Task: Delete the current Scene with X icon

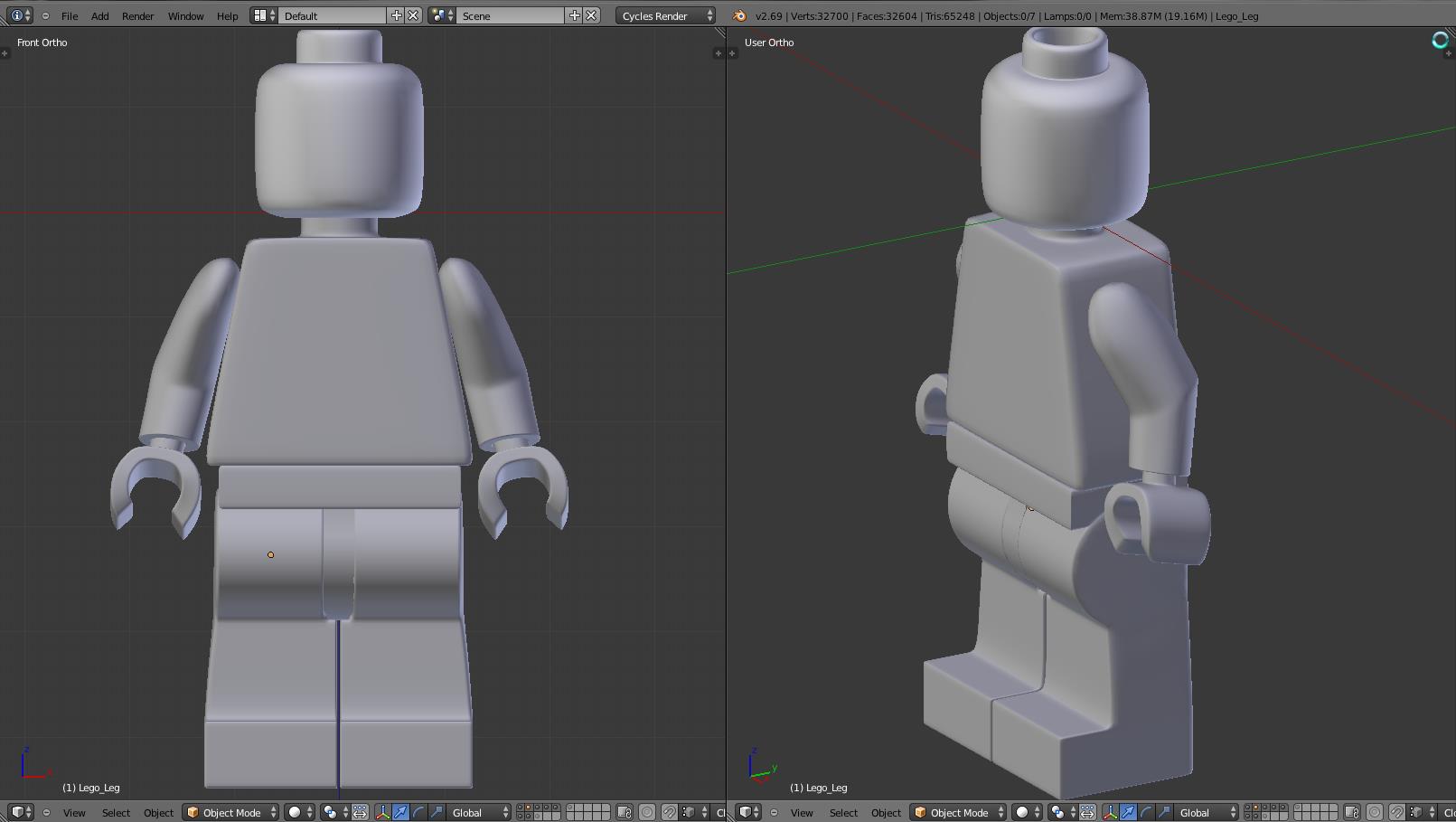Action: (x=591, y=15)
